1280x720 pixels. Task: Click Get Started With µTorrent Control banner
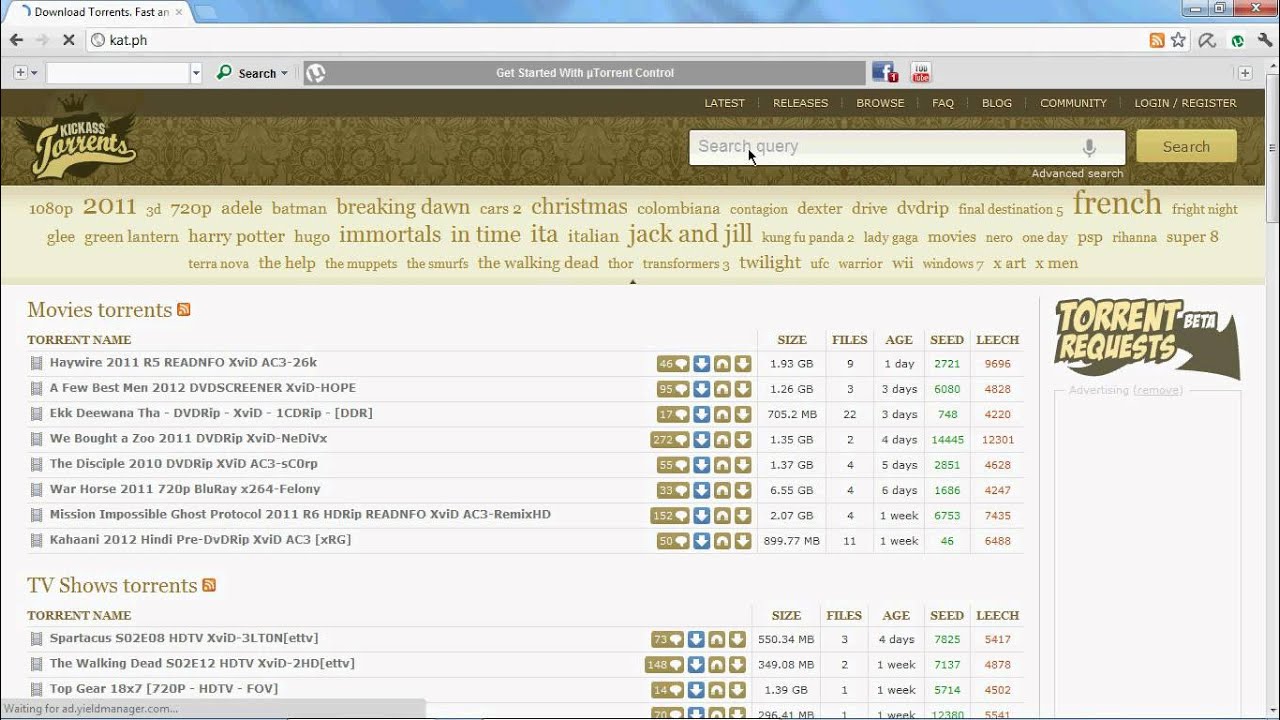tap(585, 73)
